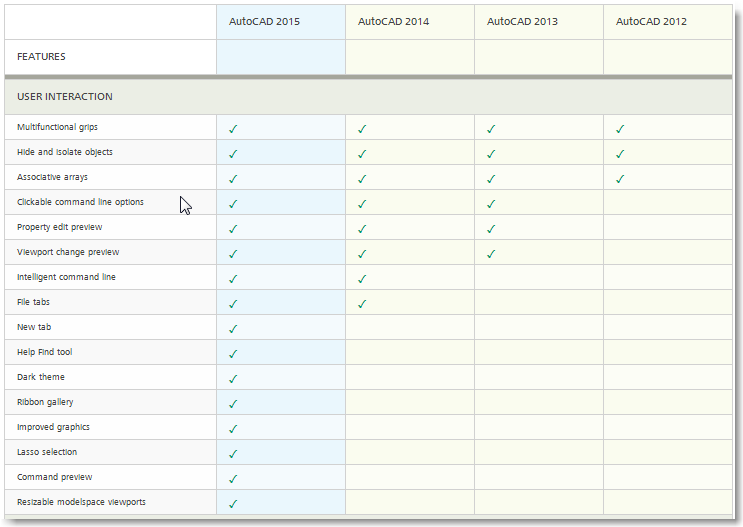Click AutoCAD 2015 checkmark for Lasso selection

coord(233,454)
